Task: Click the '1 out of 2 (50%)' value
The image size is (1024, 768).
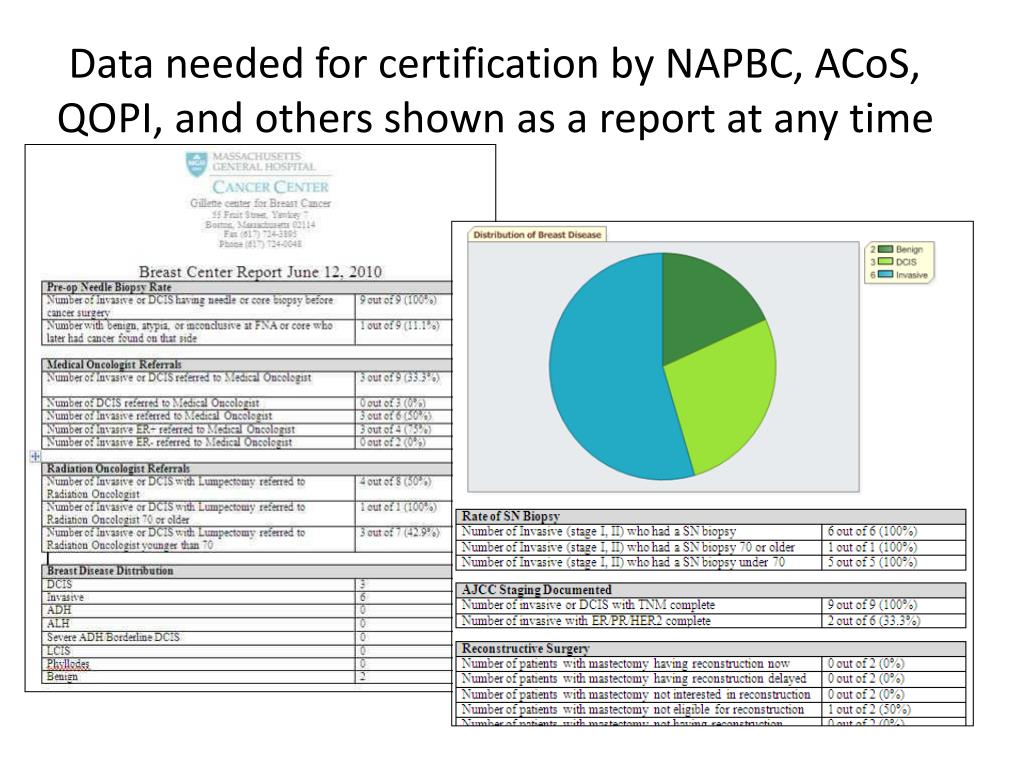Action: tap(869, 709)
